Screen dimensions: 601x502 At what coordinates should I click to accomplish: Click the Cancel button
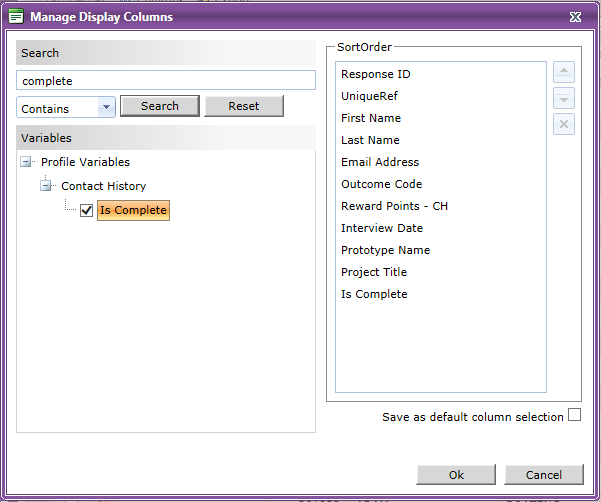tap(544, 475)
